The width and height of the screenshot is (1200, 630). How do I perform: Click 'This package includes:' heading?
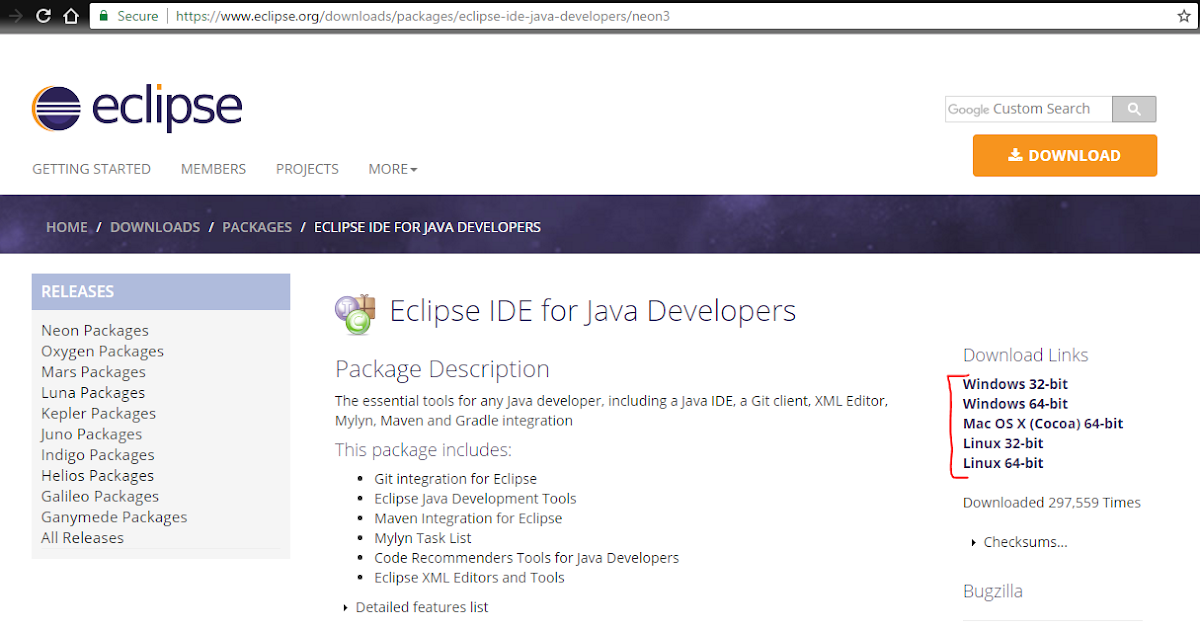coord(423,450)
